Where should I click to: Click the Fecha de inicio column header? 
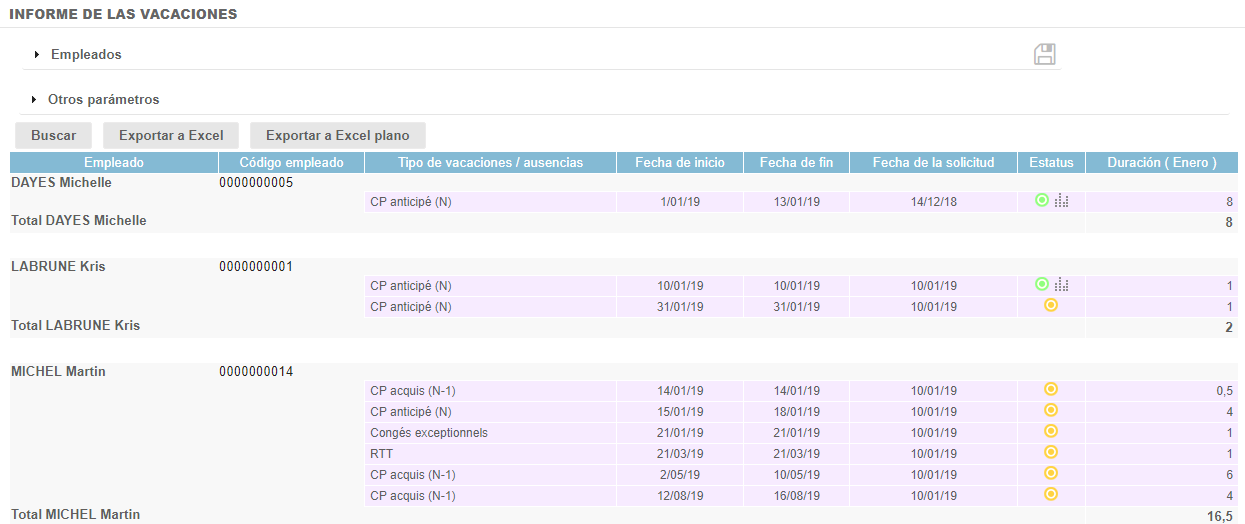(679, 162)
